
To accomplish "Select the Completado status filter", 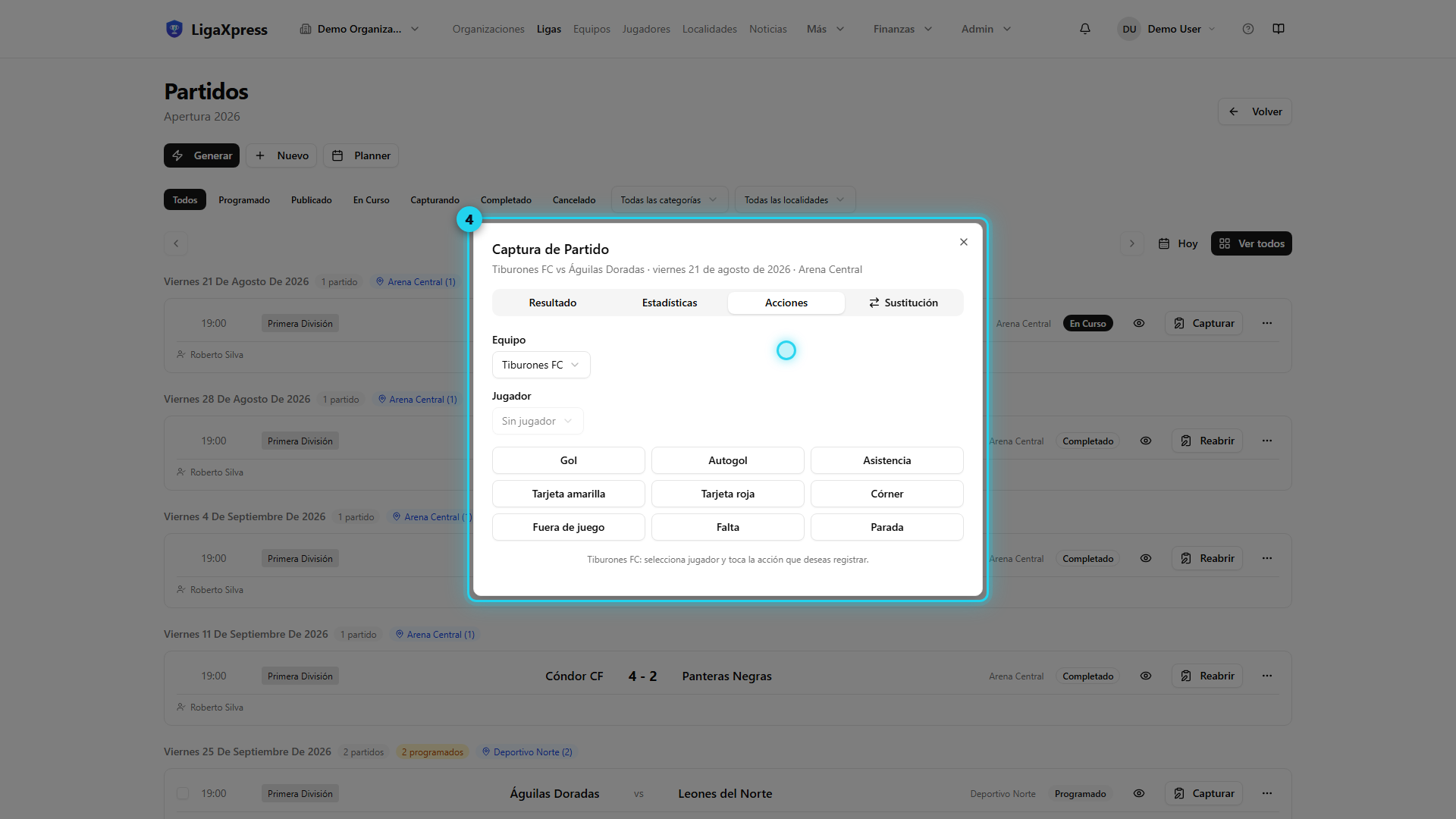I will [506, 200].
